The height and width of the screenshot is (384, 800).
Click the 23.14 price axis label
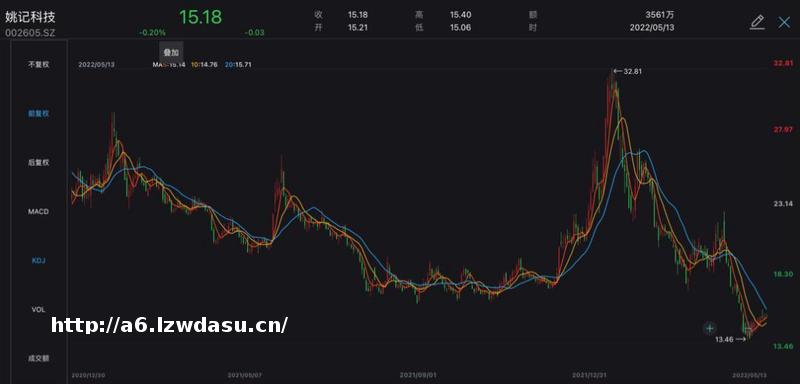tap(783, 204)
